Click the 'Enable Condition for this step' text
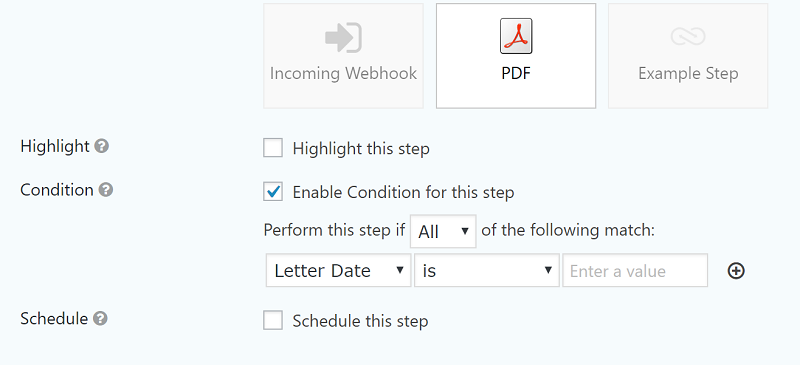The height and width of the screenshot is (365, 800). click(x=403, y=192)
